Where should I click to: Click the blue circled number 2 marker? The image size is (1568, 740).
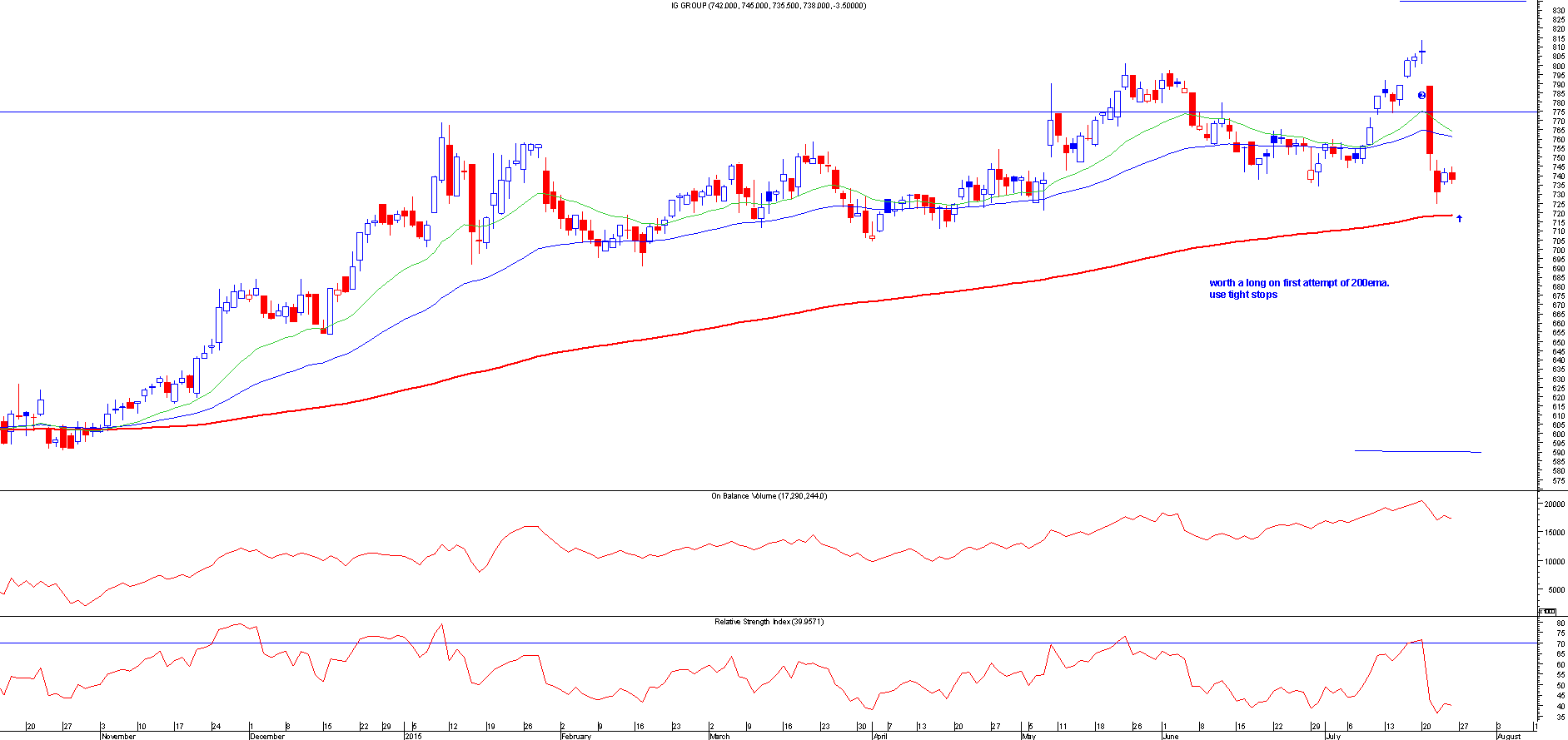[x=1422, y=96]
